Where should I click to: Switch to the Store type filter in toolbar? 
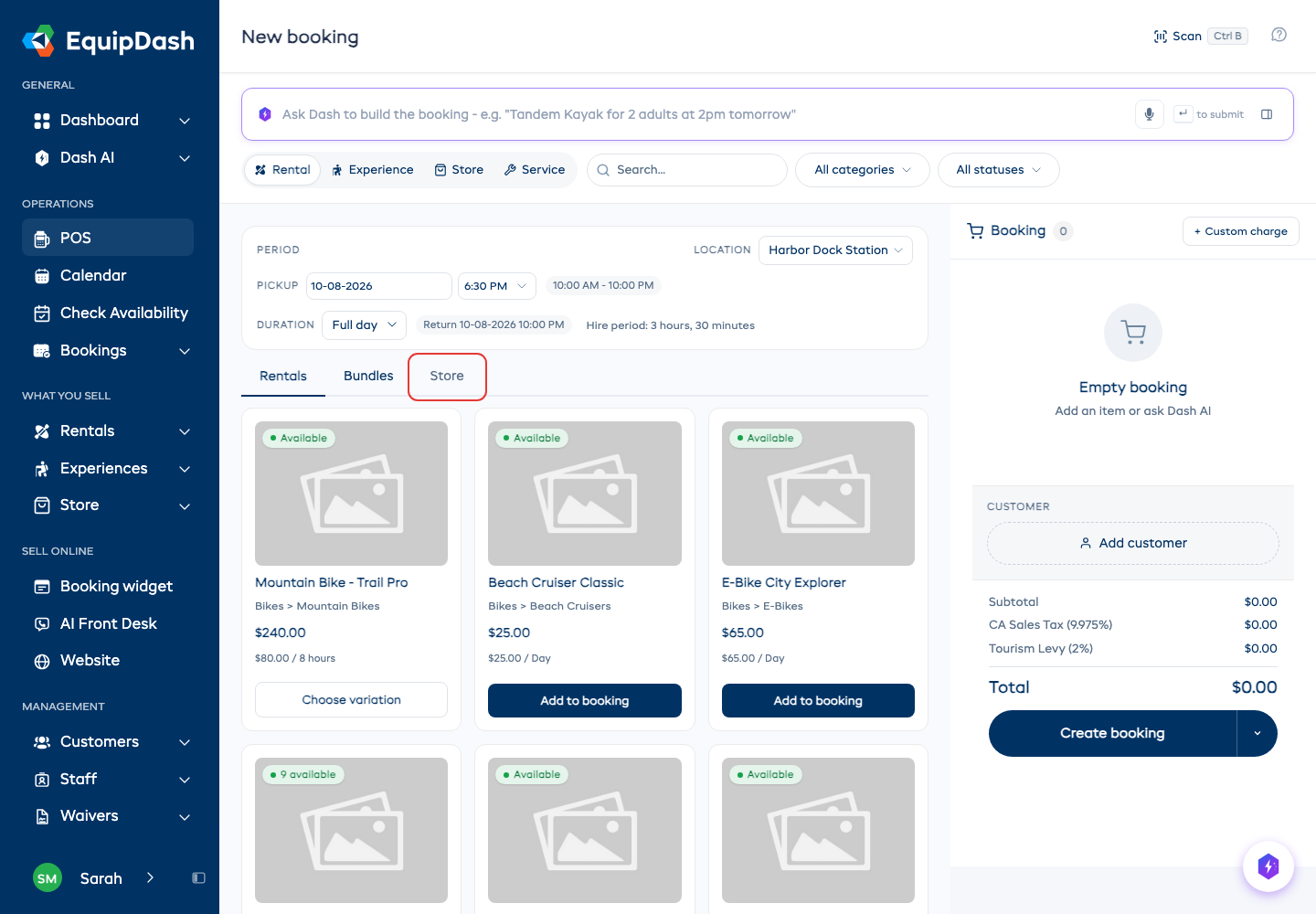pyautogui.click(x=459, y=170)
